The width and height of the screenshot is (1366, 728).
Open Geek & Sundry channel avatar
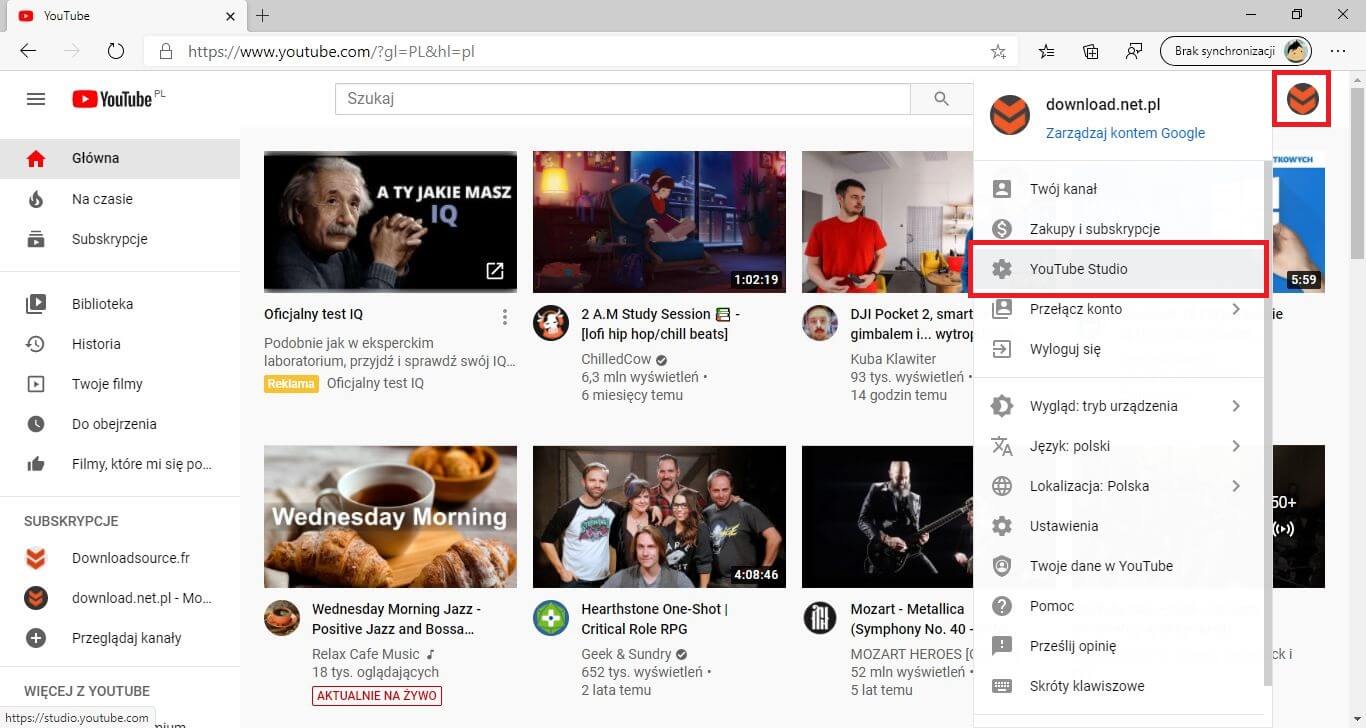coord(551,618)
